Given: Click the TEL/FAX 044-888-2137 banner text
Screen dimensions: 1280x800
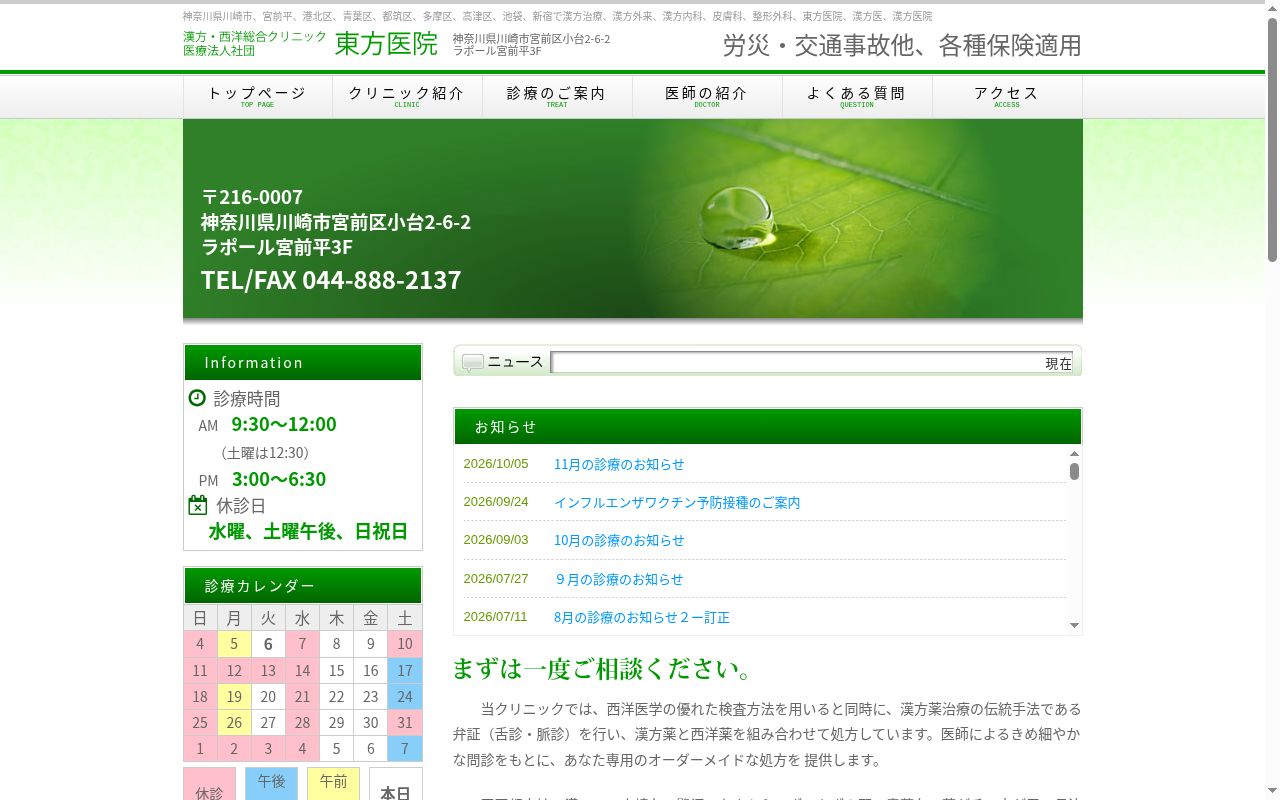Looking at the screenshot, I should tap(331, 280).
